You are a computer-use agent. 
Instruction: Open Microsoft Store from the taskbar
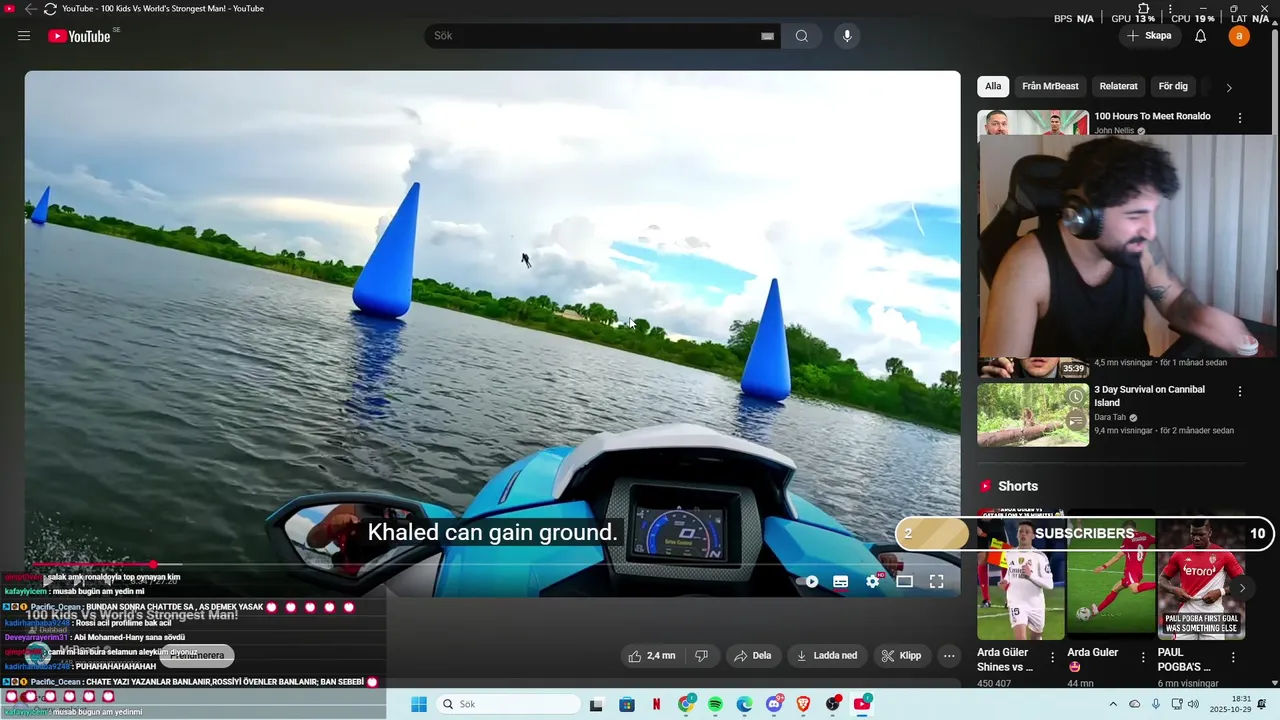click(x=627, y=704)
